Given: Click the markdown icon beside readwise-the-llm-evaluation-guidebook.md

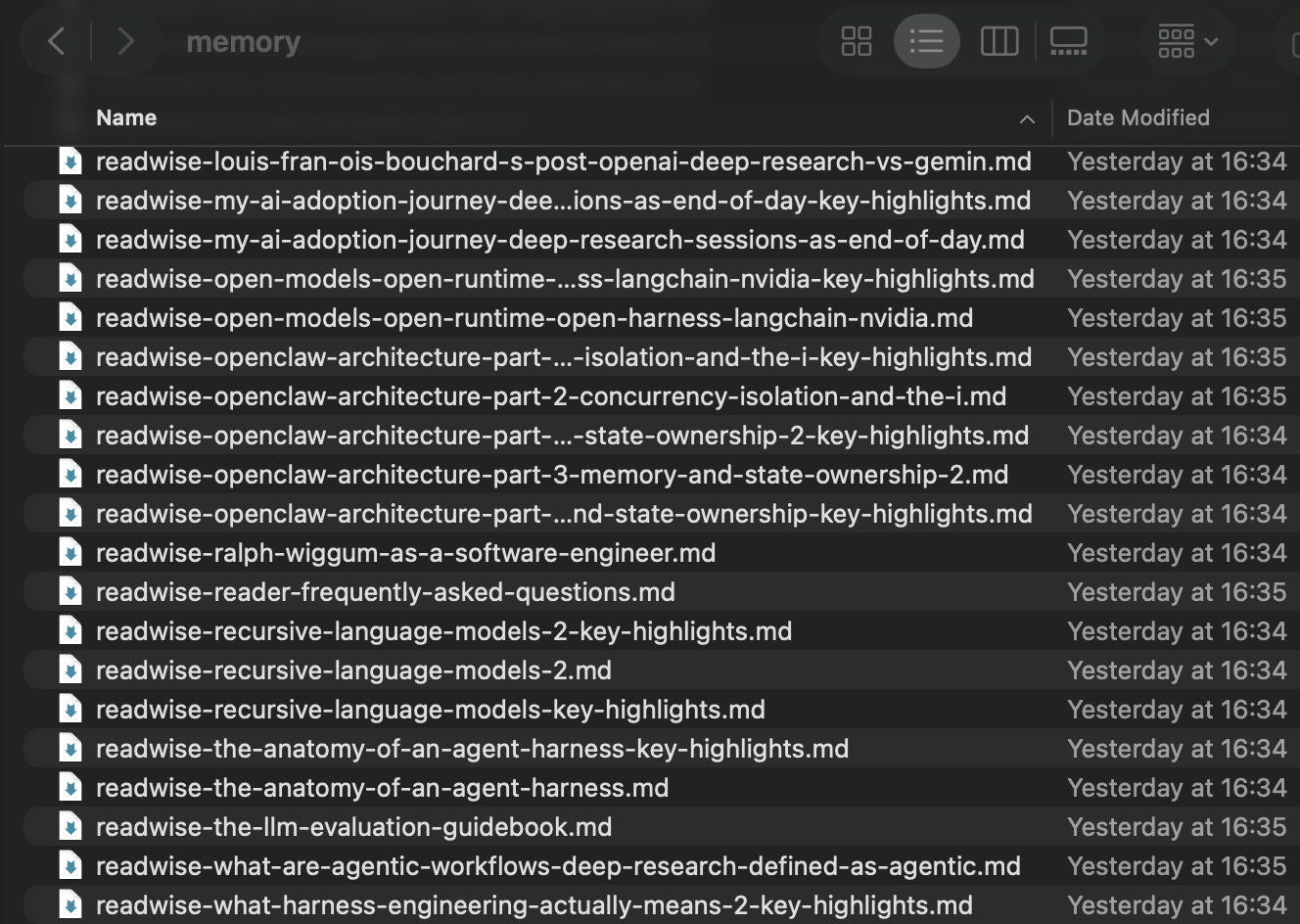Looking at the screenshot, I should pyautogui.click(x=70, y=826).
